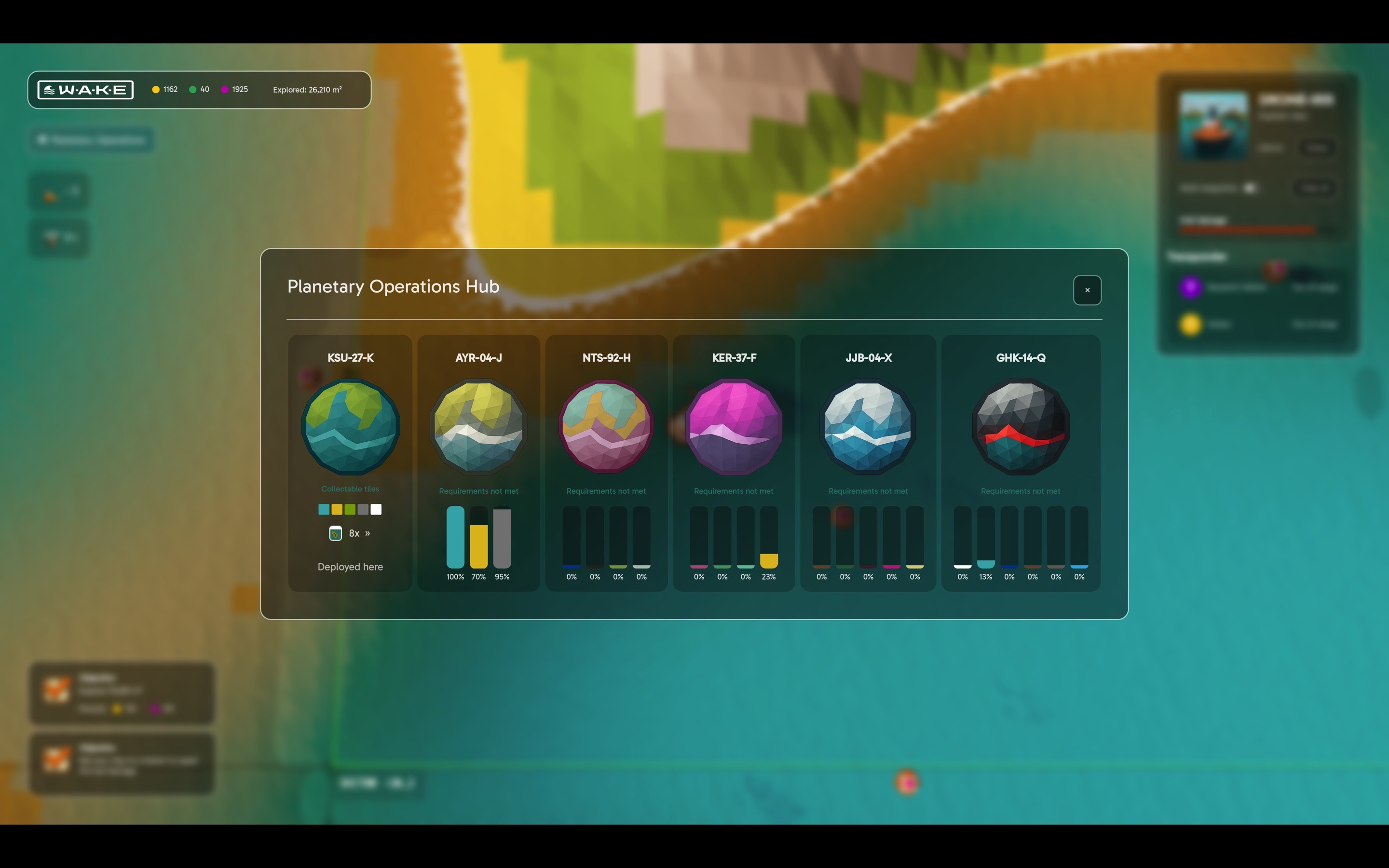This screenshot has width=1389, height=868.
Task: Click the seed packet icon beside 8x
Action: click(335, 533)
